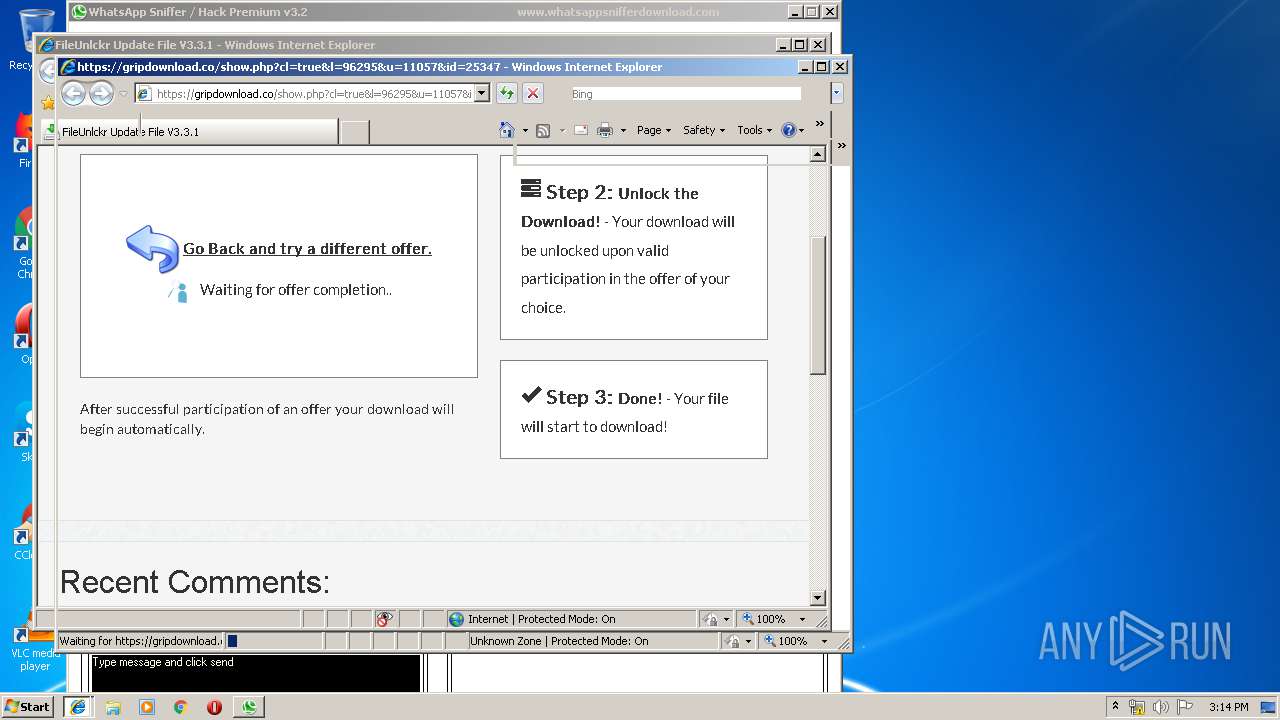Click Unknown Zone Protected Mode indicator in back window
1280x720 pixels.
[x=559, y=641]
